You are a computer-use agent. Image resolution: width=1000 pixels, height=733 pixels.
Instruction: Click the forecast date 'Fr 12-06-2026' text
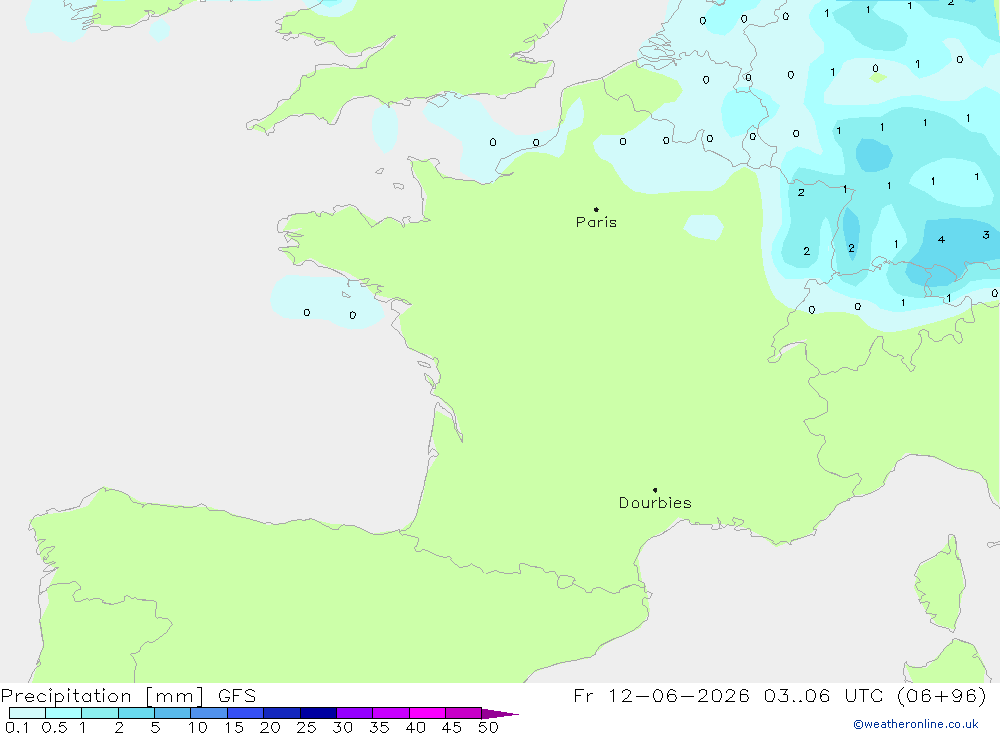tap(661, 696)
